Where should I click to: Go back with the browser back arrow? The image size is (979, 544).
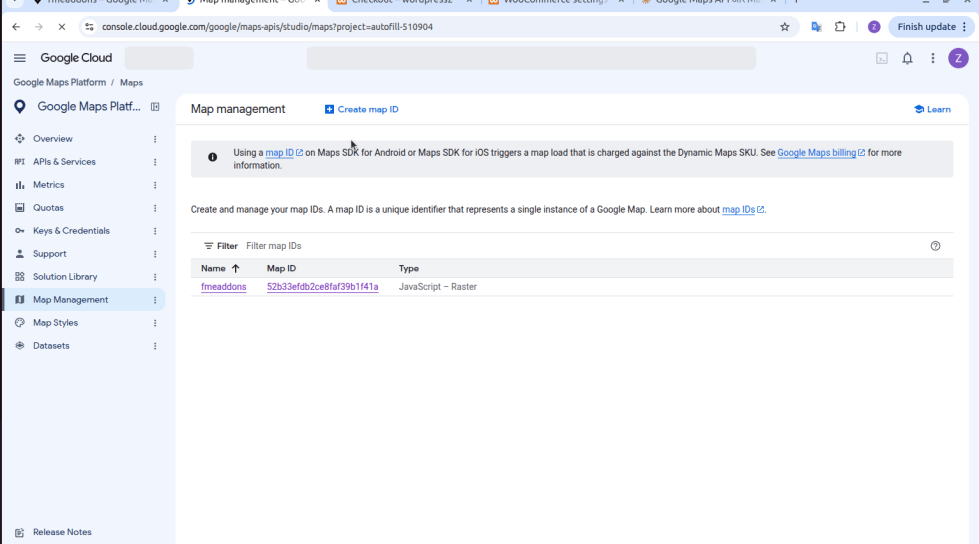tap(16, 27)
